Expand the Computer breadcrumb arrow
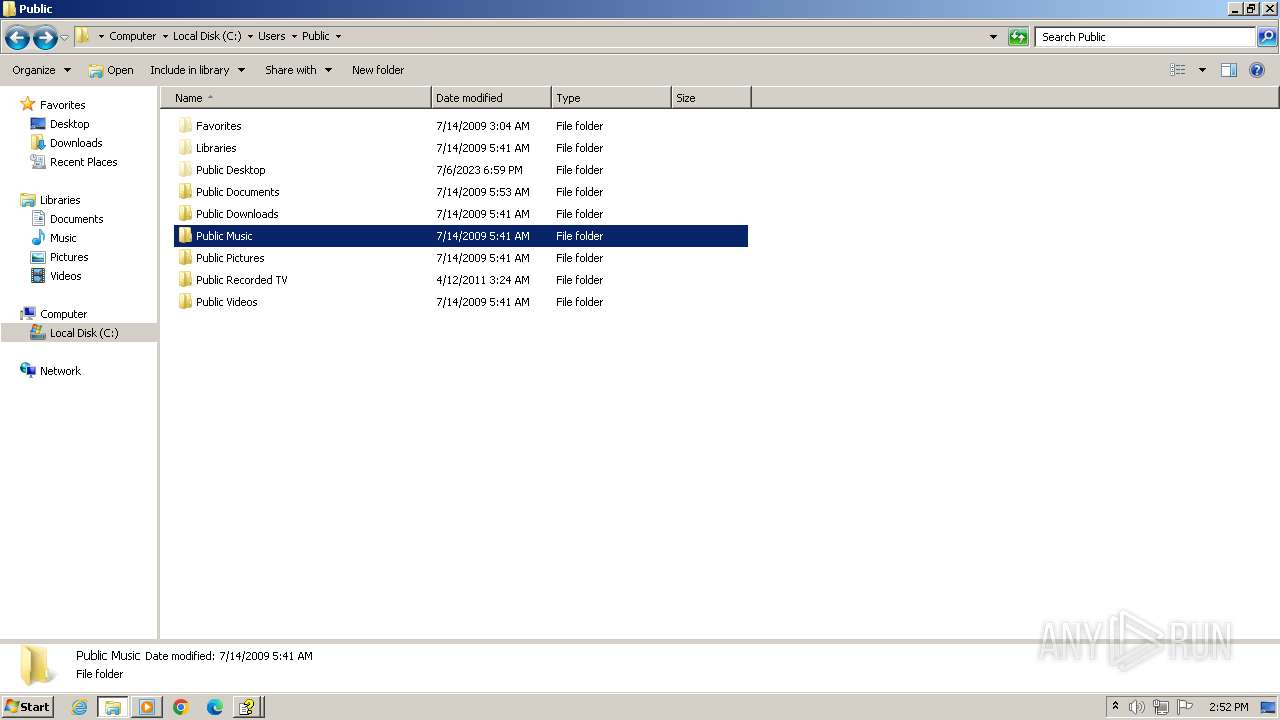 [x=165, y=36]
